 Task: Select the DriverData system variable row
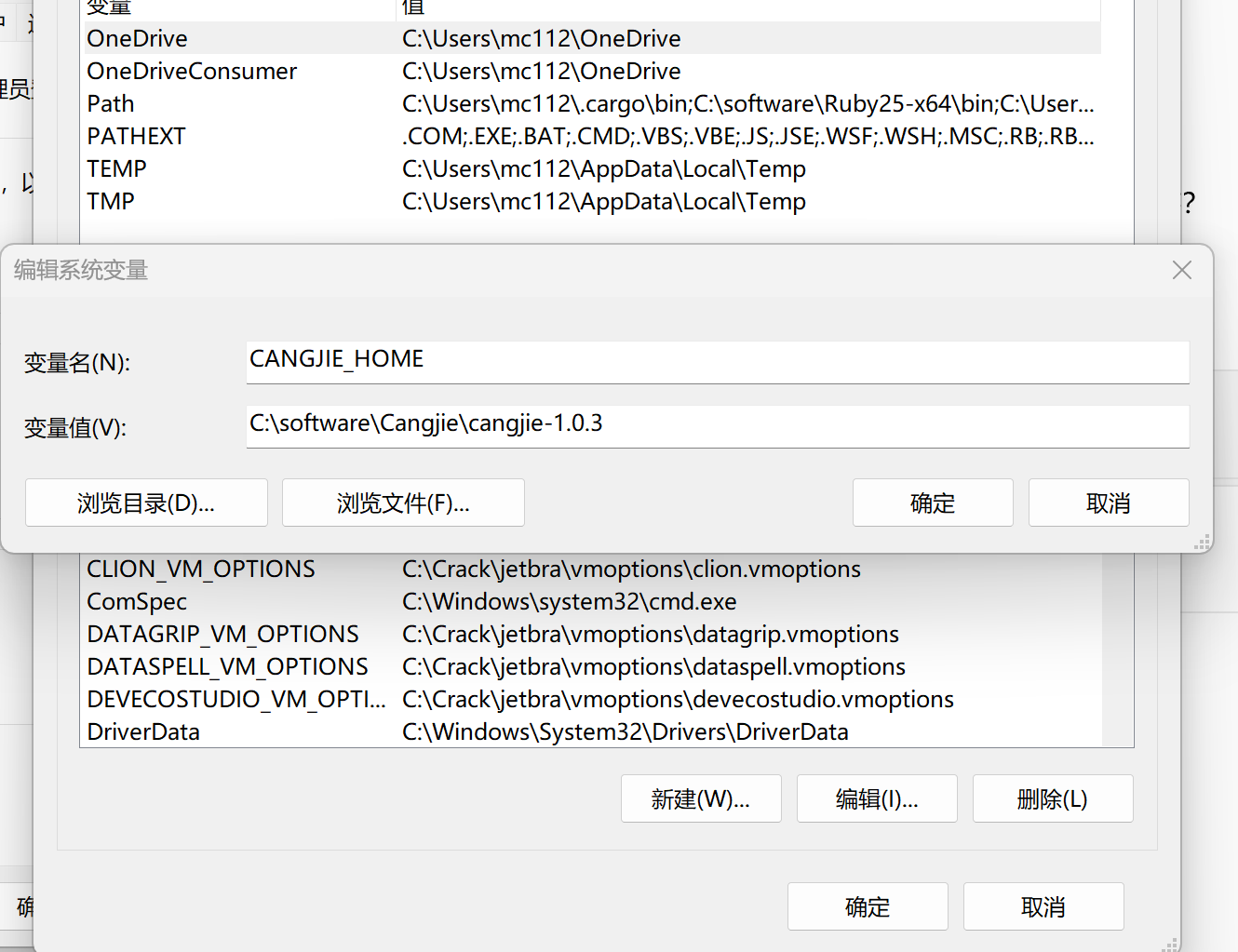[591, 731]
